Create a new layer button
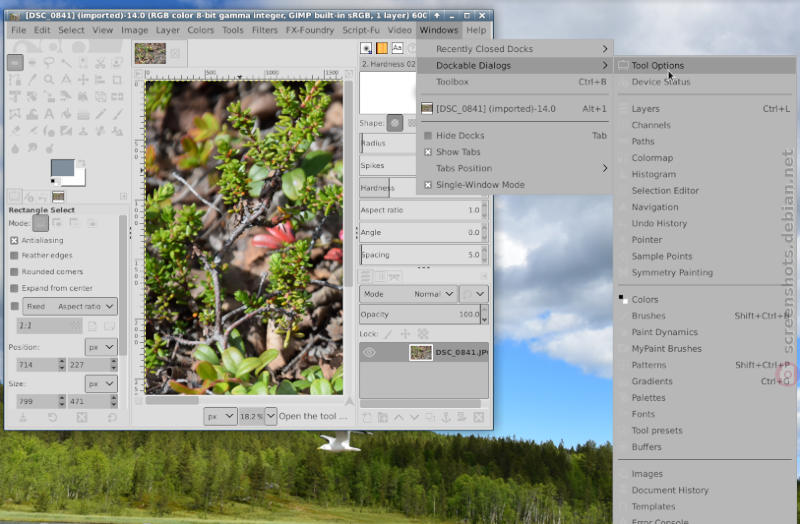This screenshot has width=800, height=524. pyautogui.click(x=366, y=418)
